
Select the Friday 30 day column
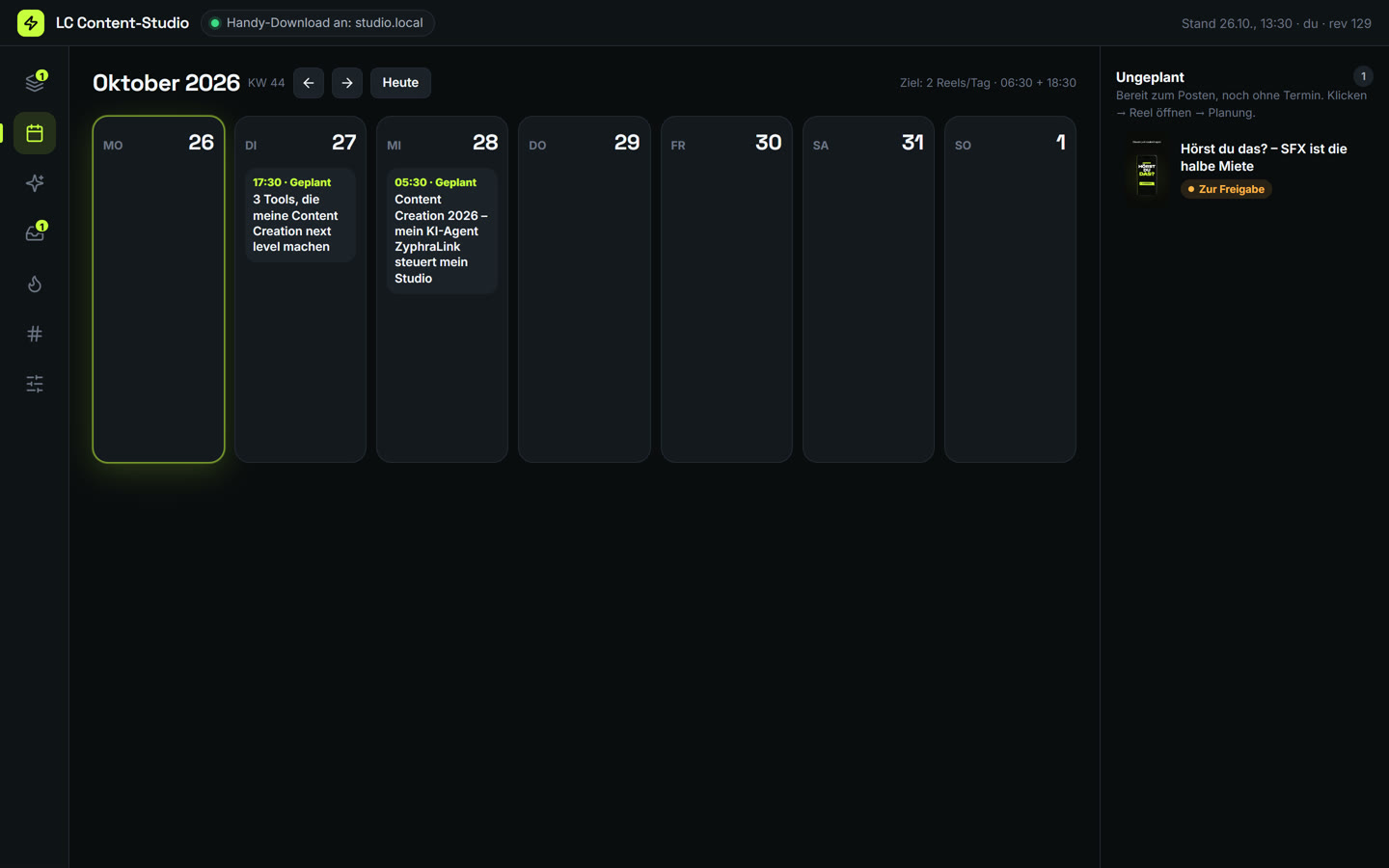(726, 289)
